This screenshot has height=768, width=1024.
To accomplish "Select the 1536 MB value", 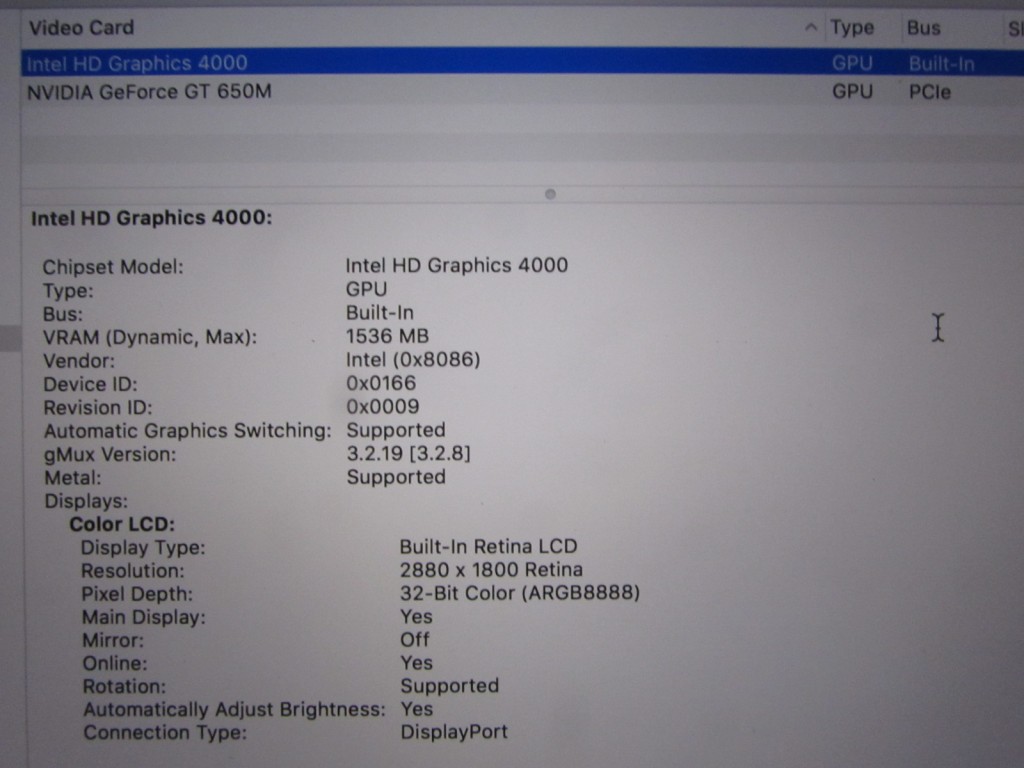I will tap(387, 336).
